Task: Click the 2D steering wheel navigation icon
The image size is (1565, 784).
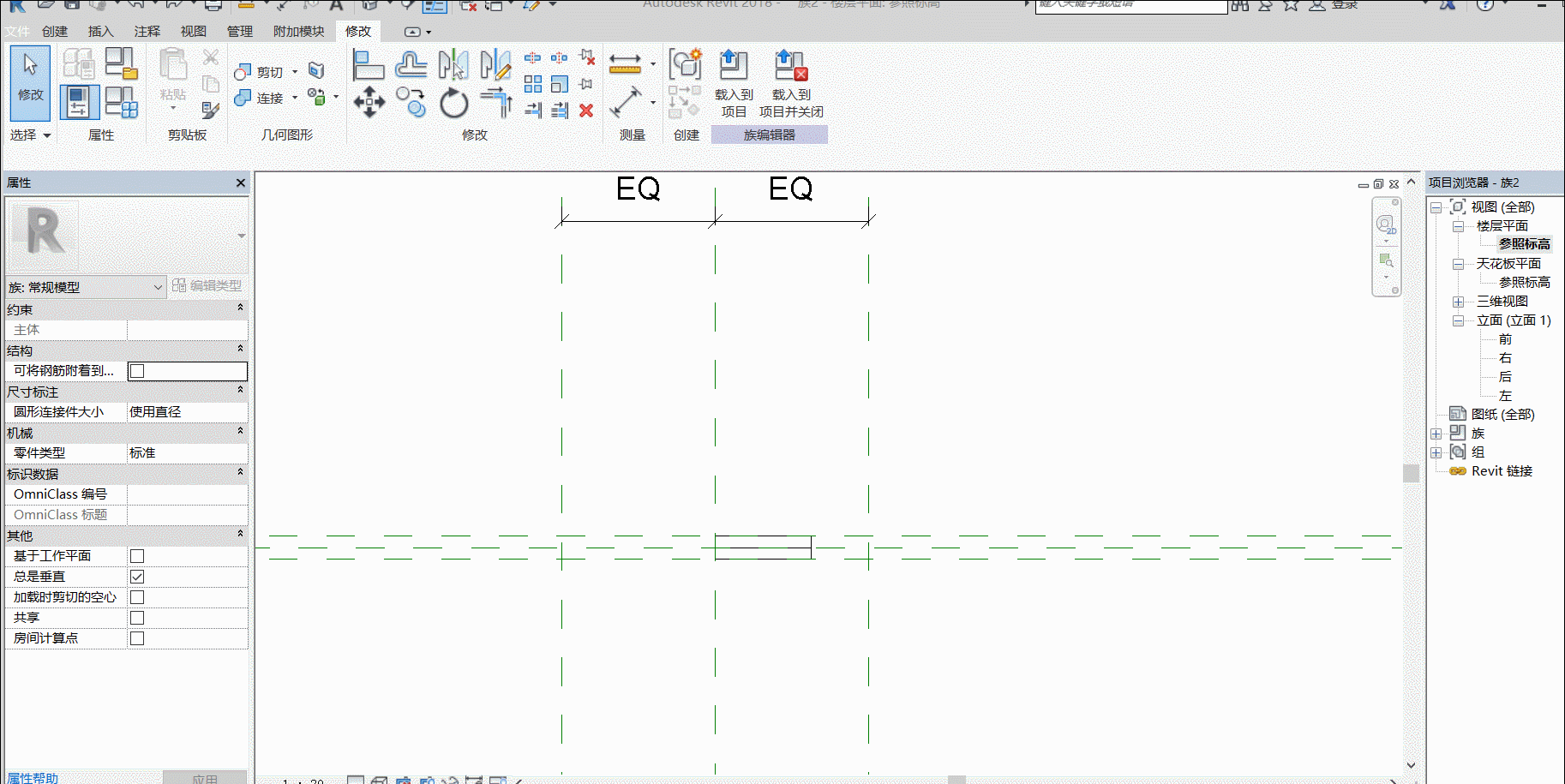Action: point(1386,225)
